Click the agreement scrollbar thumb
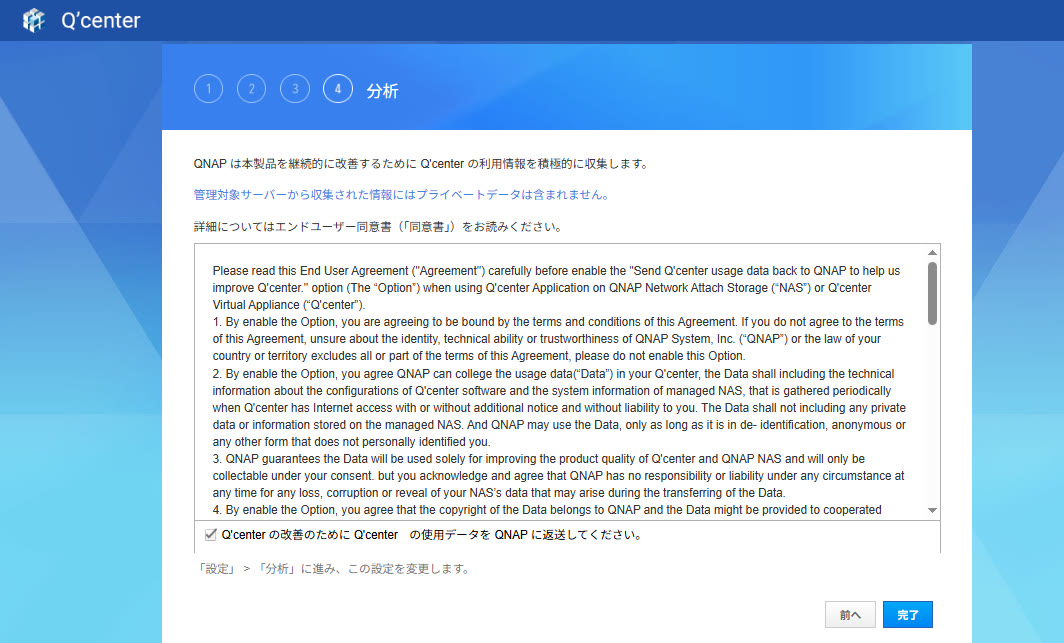Viewport: 1064px width, 643px height. pos(932,293)
